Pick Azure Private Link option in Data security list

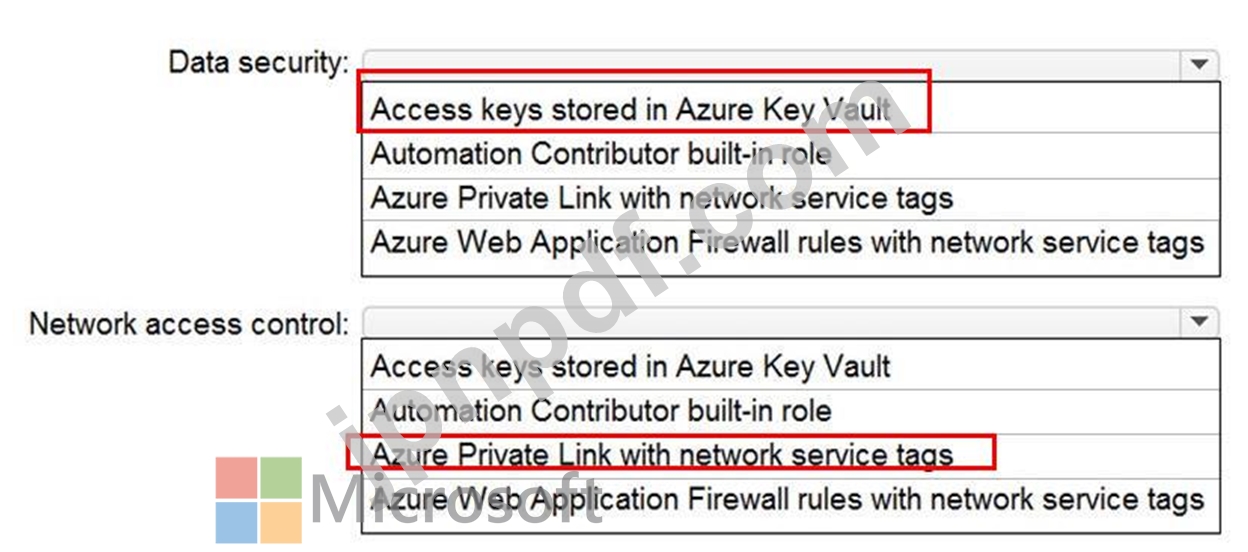[790, 198]
